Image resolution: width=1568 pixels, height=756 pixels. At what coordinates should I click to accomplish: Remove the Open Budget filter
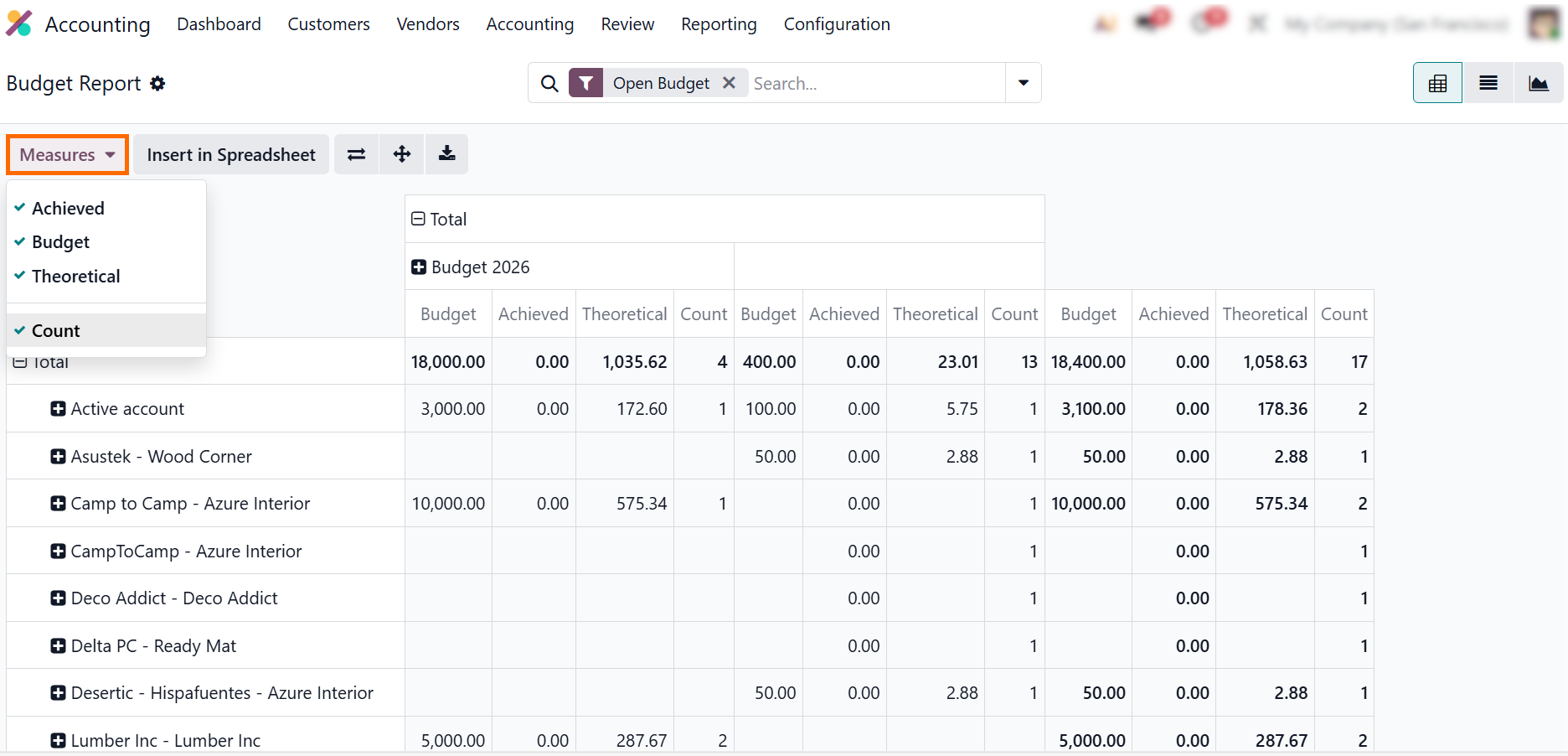pyautogui.click(x=729, y=83)
